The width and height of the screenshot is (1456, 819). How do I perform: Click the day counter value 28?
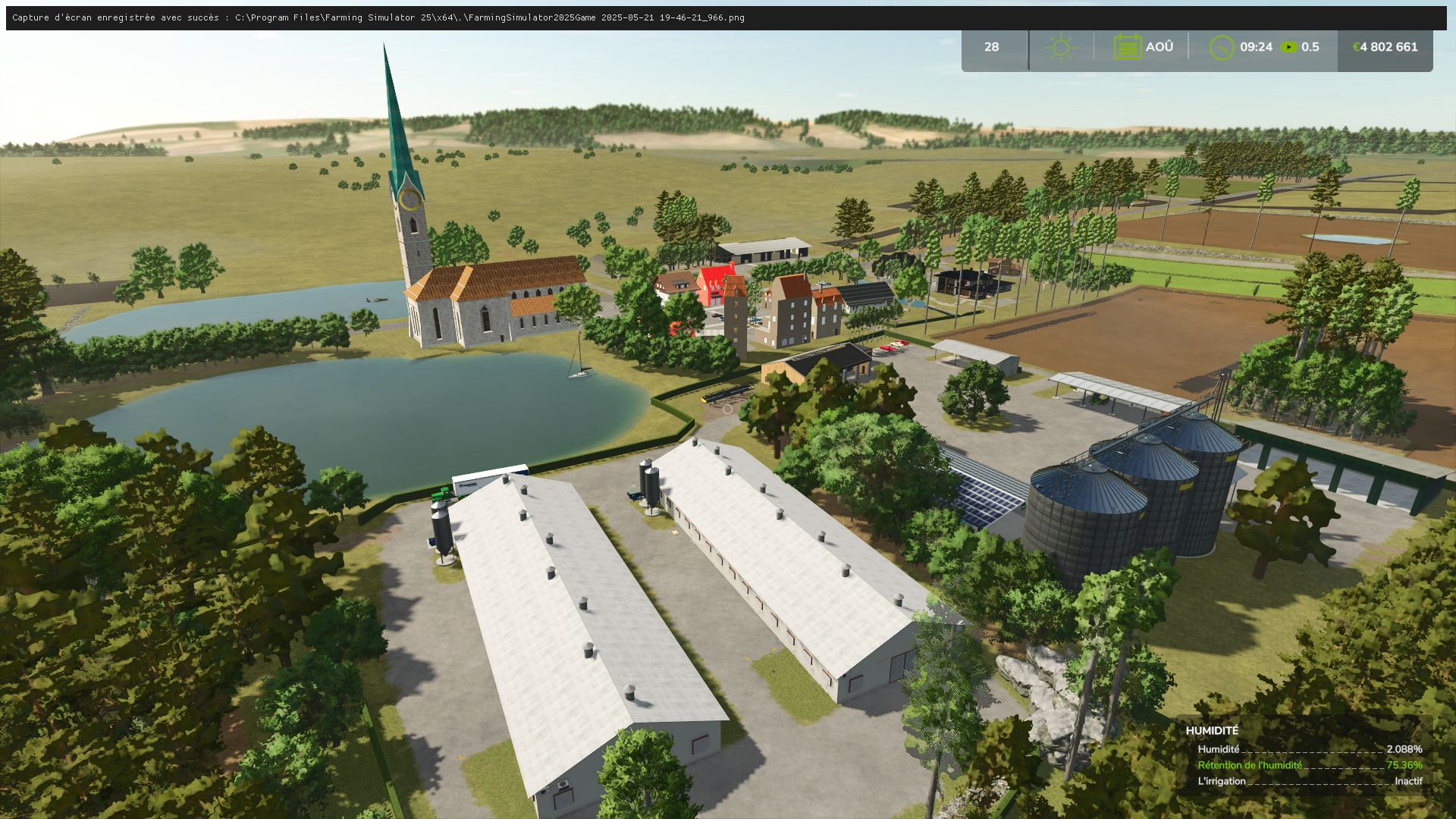pyautogui.click(x=991, y=47)
